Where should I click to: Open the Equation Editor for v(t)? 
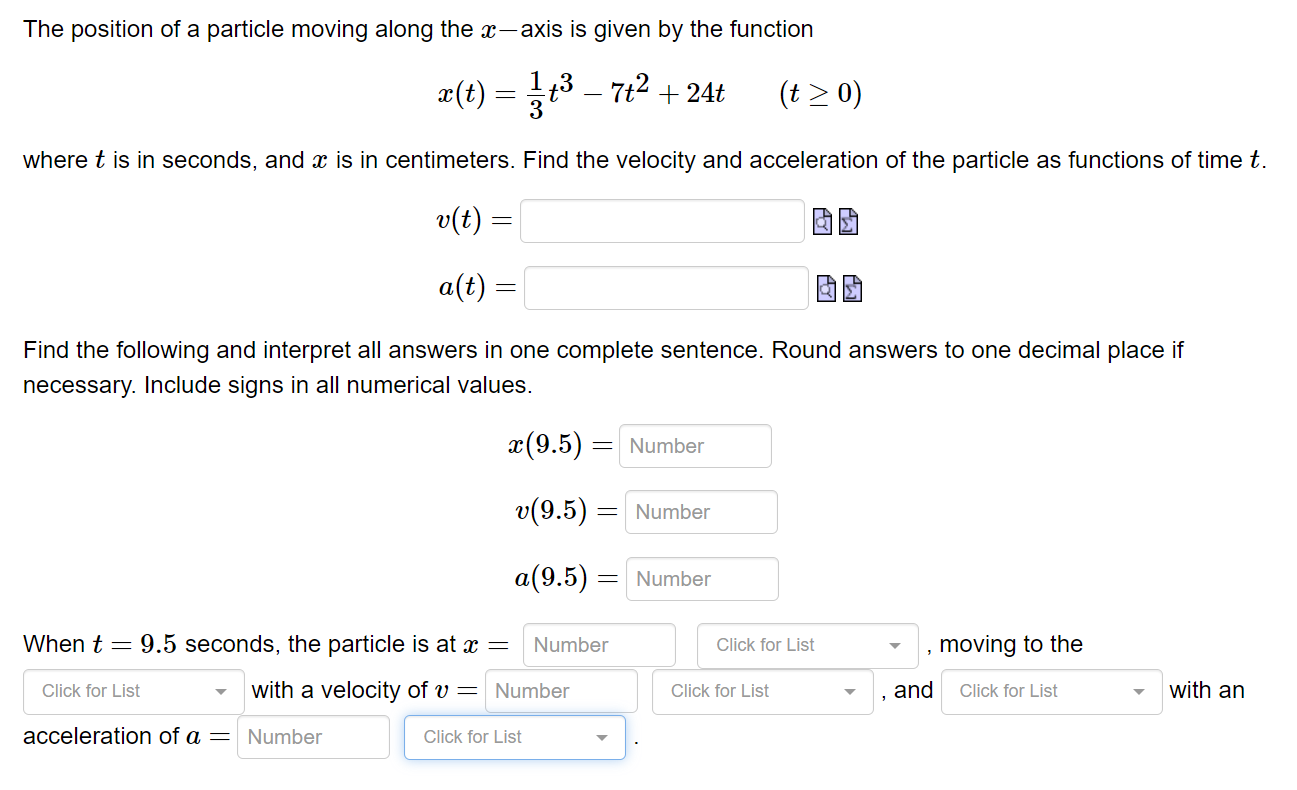(x=847, y=221)
